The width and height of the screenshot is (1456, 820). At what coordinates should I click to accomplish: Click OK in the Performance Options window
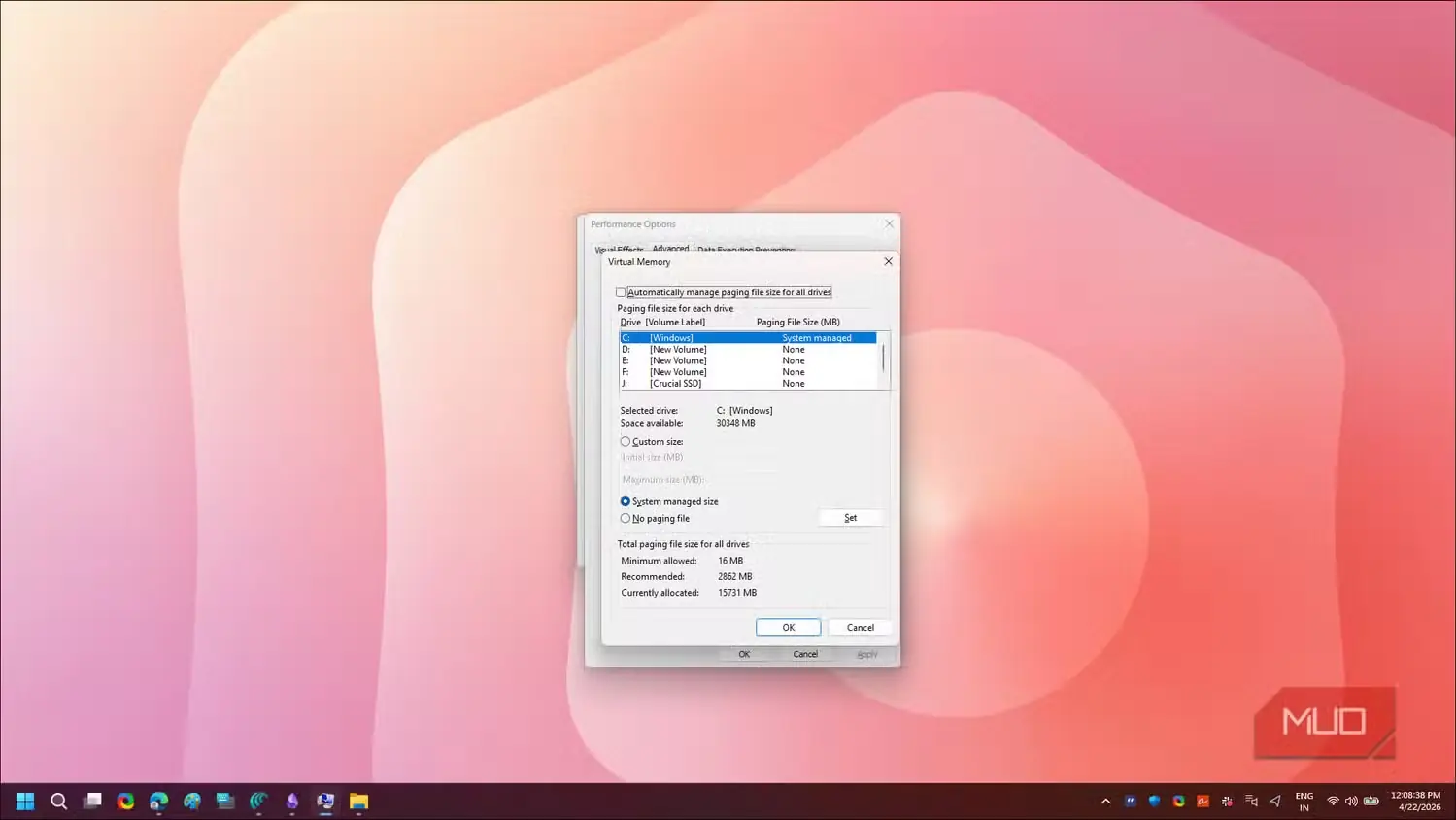744,655
